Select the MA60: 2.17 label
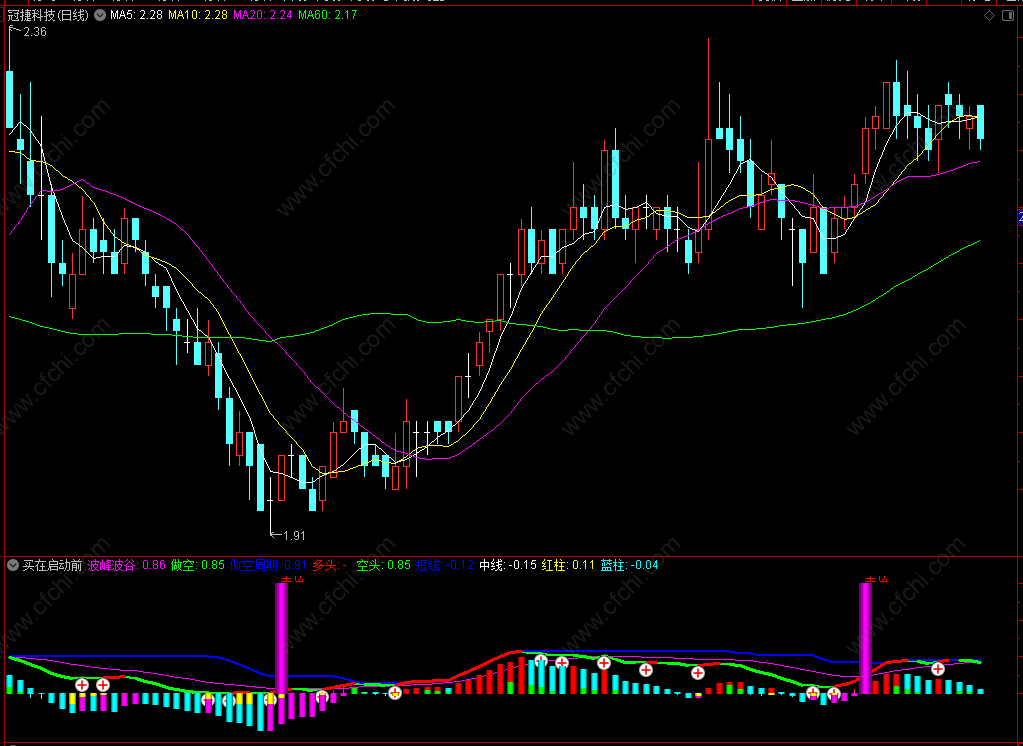Viewport: 1023px width, 746px height. click(328, 15)
